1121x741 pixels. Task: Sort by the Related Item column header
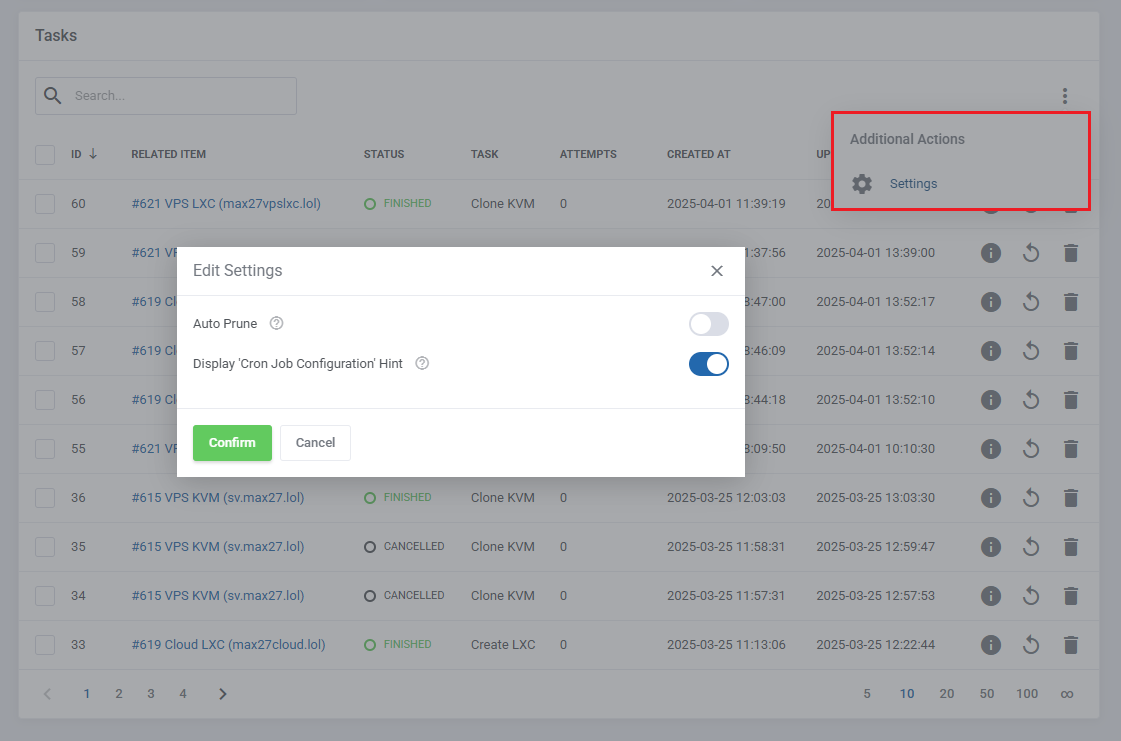(x=169, y=154)
